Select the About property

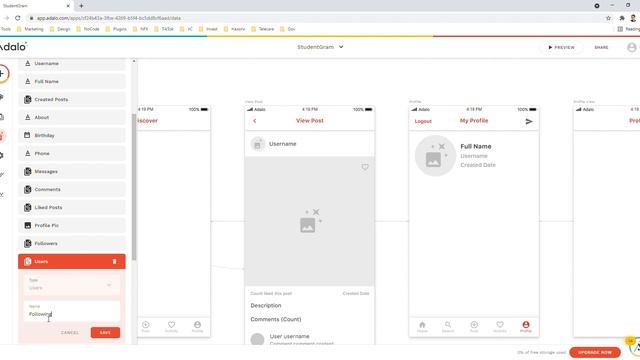[72, 118]
